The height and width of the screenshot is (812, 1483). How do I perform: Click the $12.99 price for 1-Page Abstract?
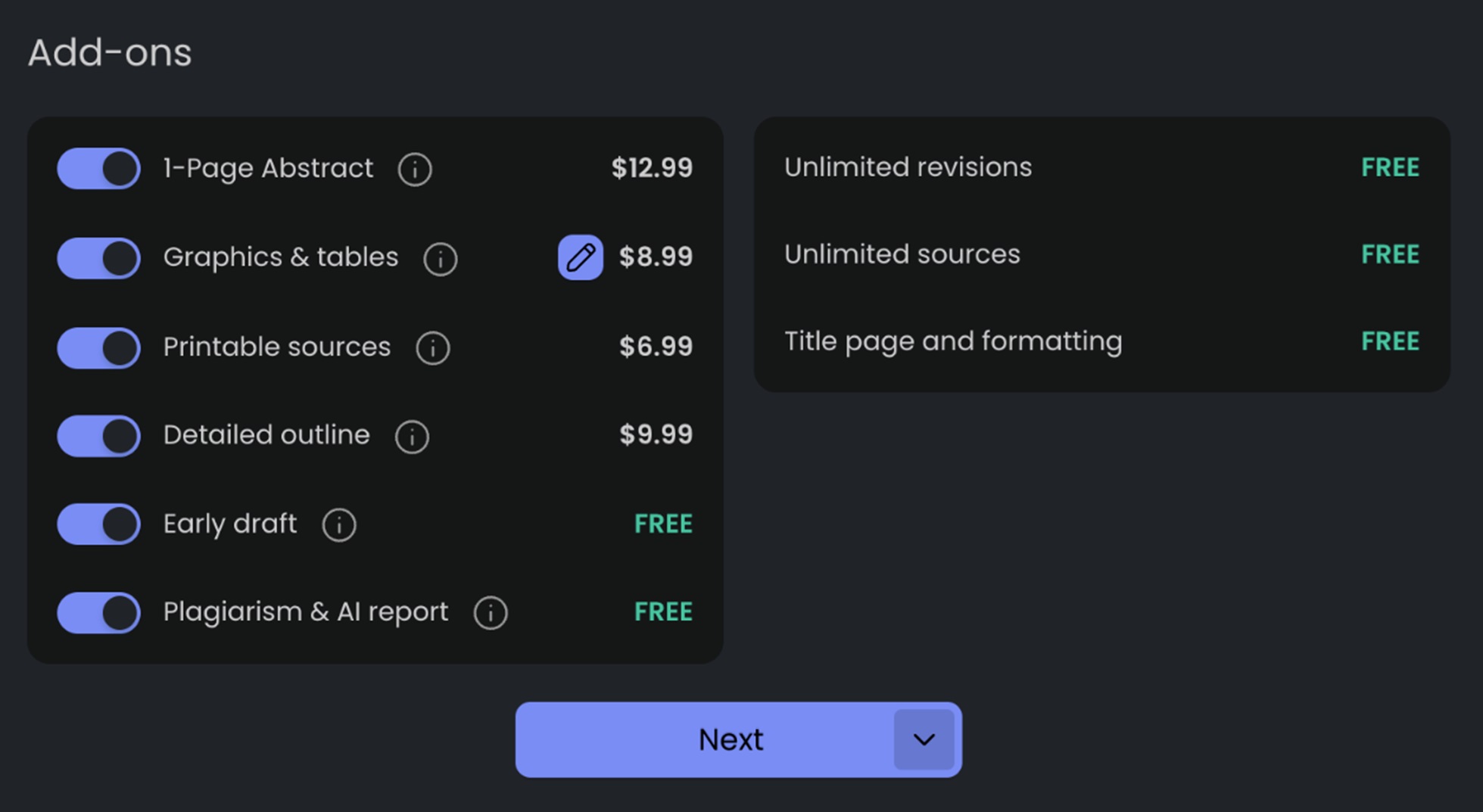pos(651,168)
